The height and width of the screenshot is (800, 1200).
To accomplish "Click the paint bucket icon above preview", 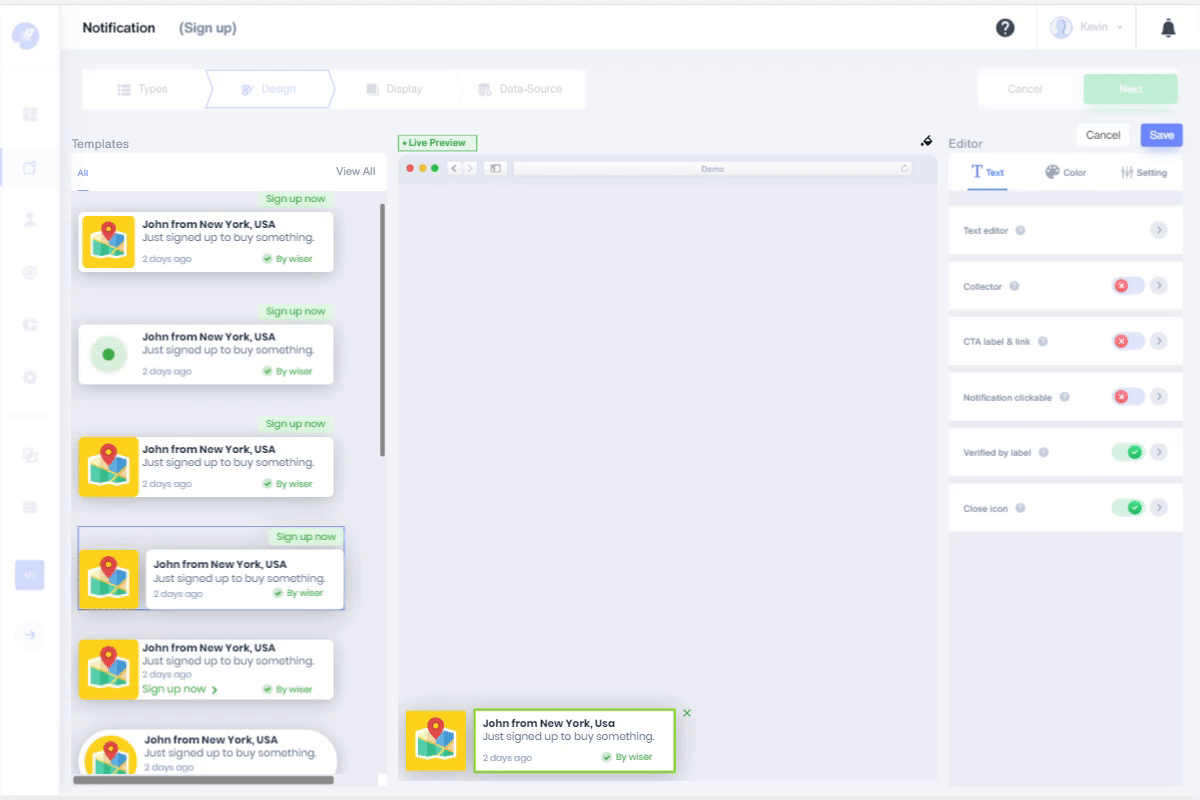I will tap(926, 141).
